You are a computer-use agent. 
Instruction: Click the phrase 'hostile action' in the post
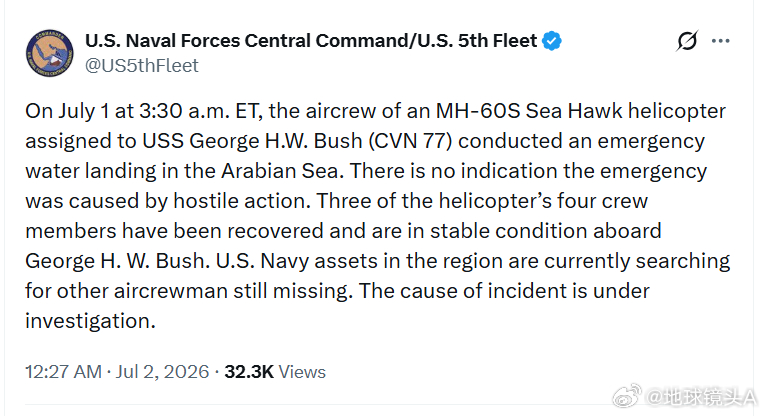click(x=242, y=201)
